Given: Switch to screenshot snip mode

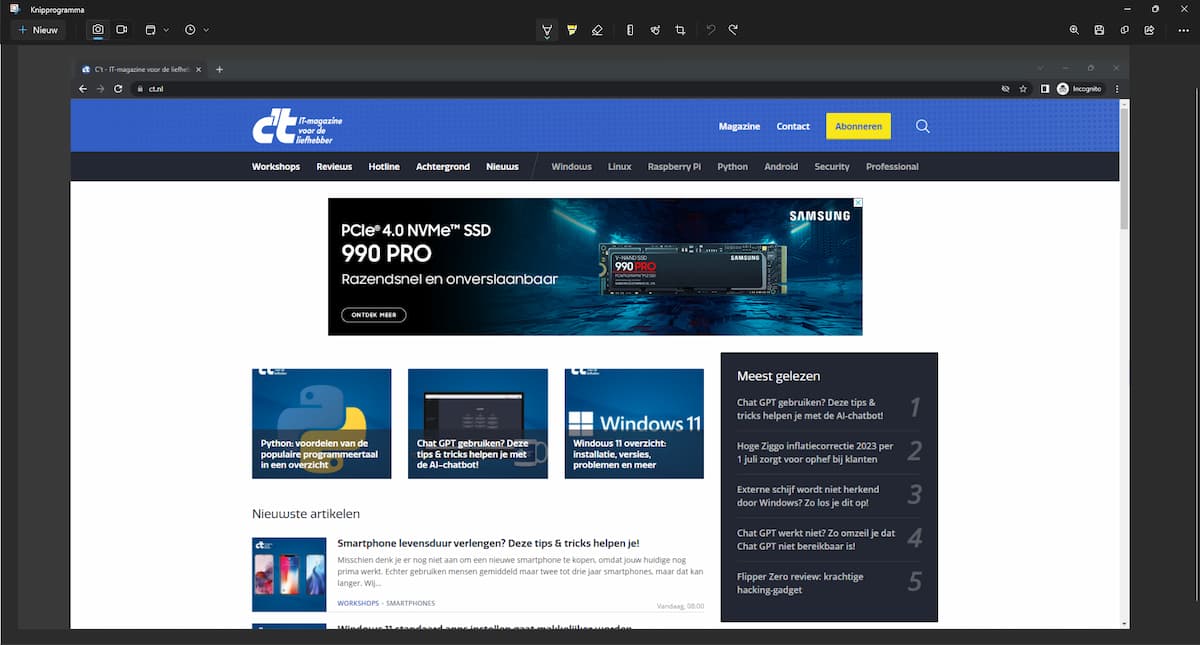Looking at the screenshot, I should [x=98, y=30].
